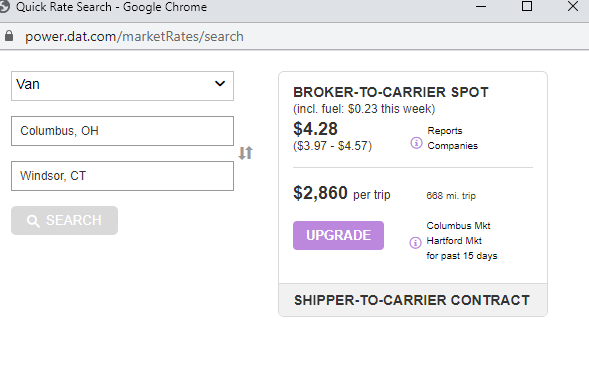Click the magnifier icon on Search button

33,221
